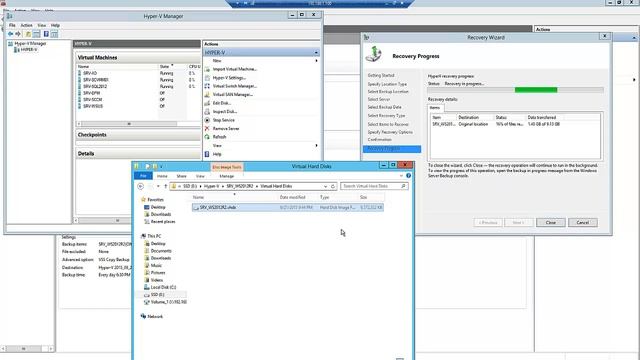Screen dimensions: 640x360
Task: Open View menu in Hyper-V Manager
Action: coord(42,25)
